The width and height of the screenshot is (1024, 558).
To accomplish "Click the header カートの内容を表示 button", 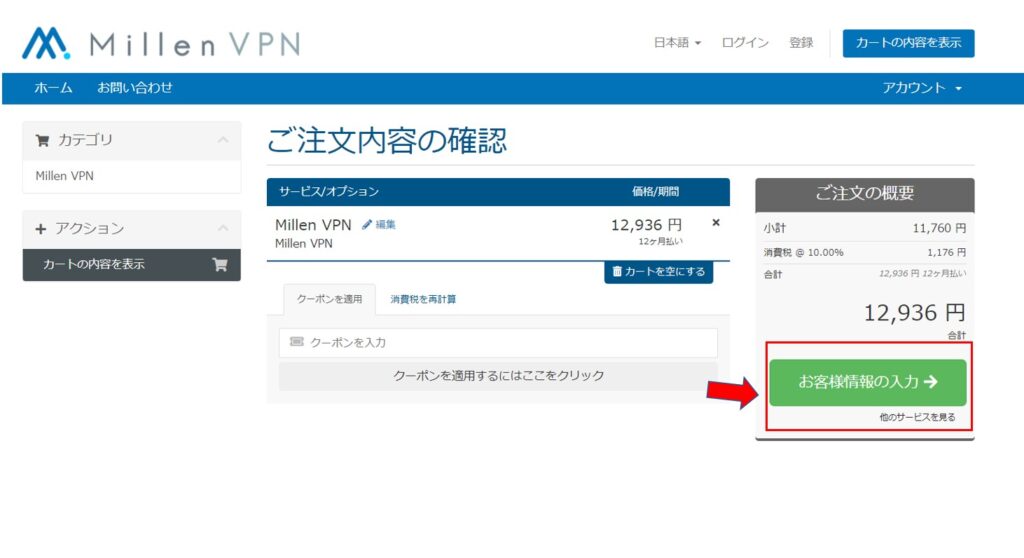I will (x=908, y=43).
